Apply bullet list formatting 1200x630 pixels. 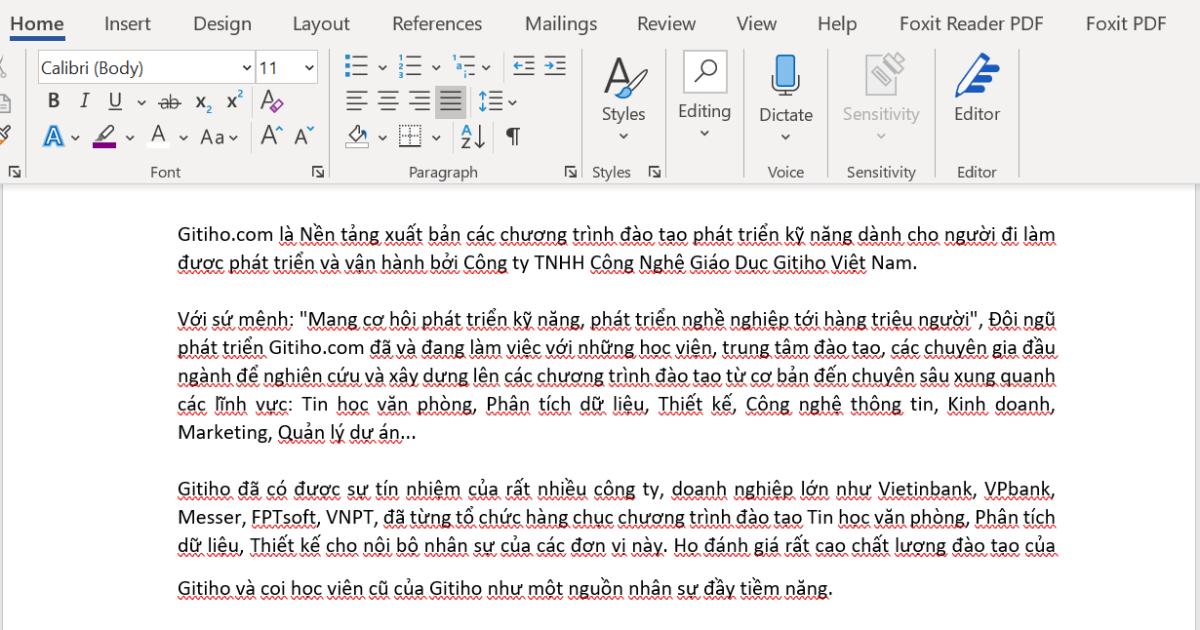click(355, 65)
